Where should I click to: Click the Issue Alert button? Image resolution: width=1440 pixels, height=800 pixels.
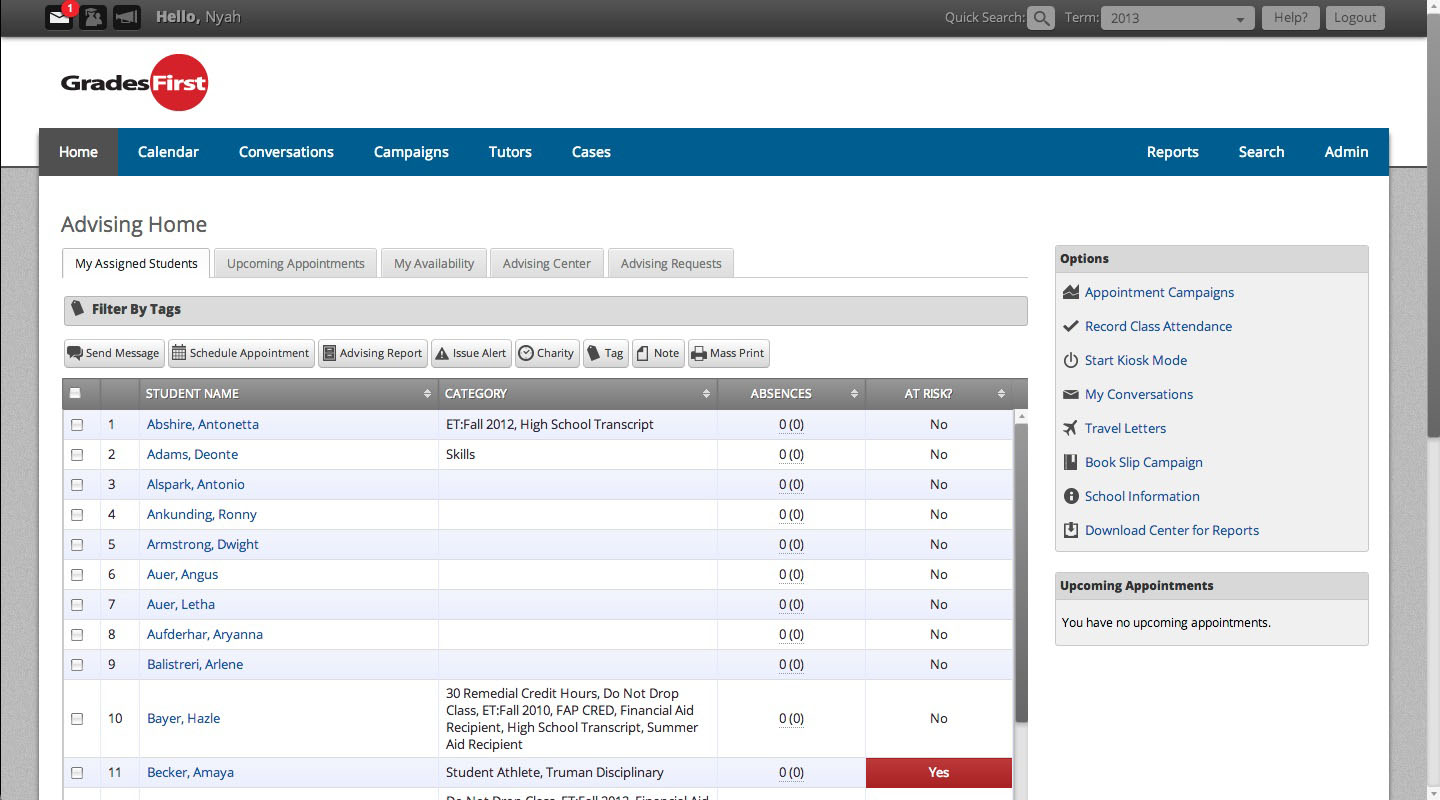pyautogui.click(x=471, y=353)
